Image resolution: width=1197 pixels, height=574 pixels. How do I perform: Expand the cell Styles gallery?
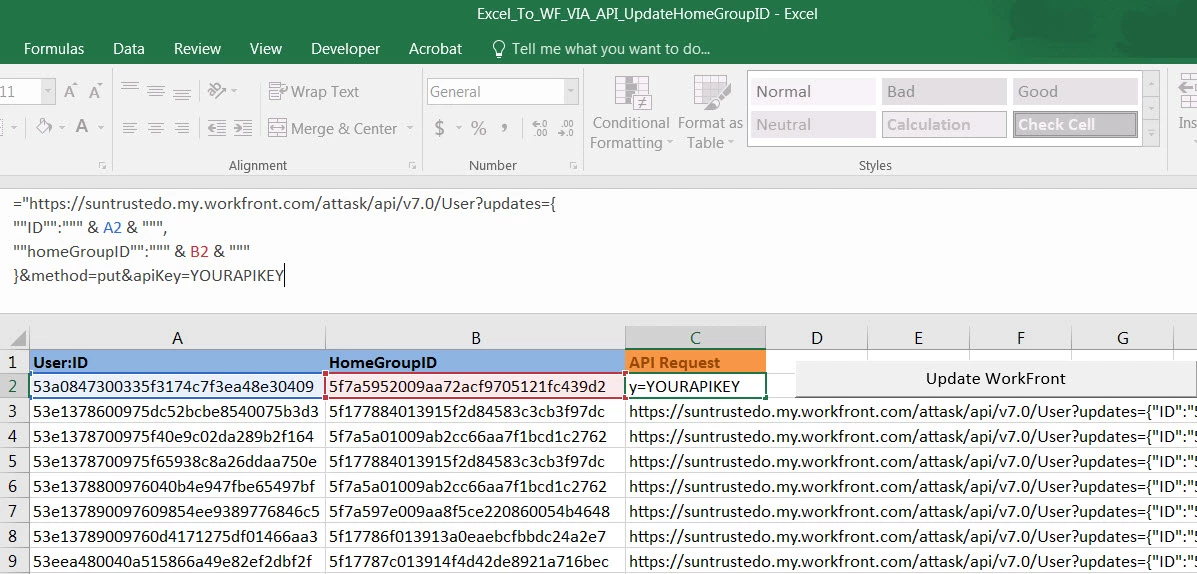tap(1151, 133)
